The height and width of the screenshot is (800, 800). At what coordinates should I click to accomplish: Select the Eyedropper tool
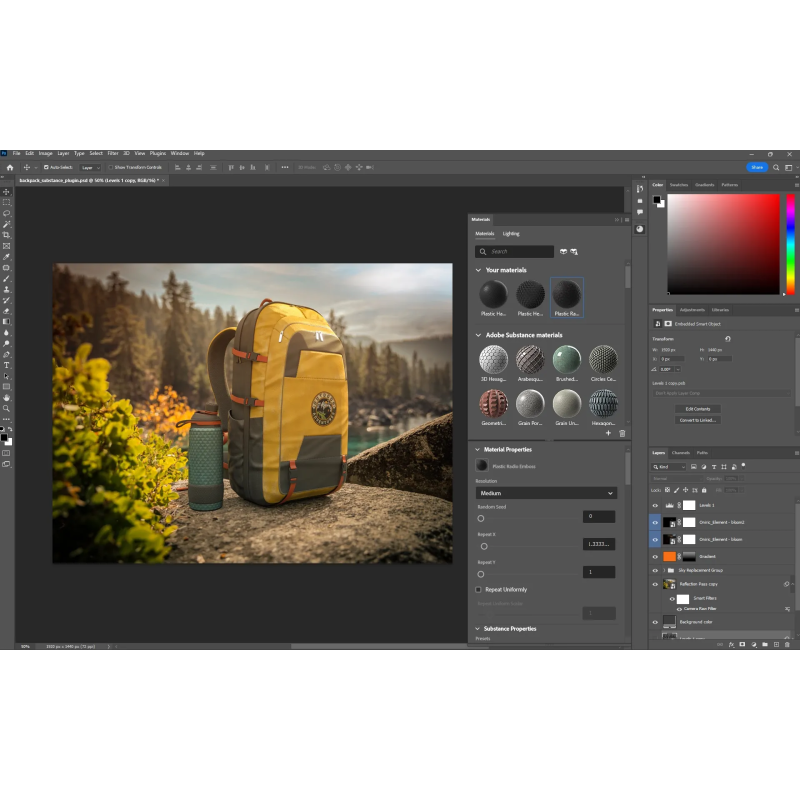click(x=6, y=256)
